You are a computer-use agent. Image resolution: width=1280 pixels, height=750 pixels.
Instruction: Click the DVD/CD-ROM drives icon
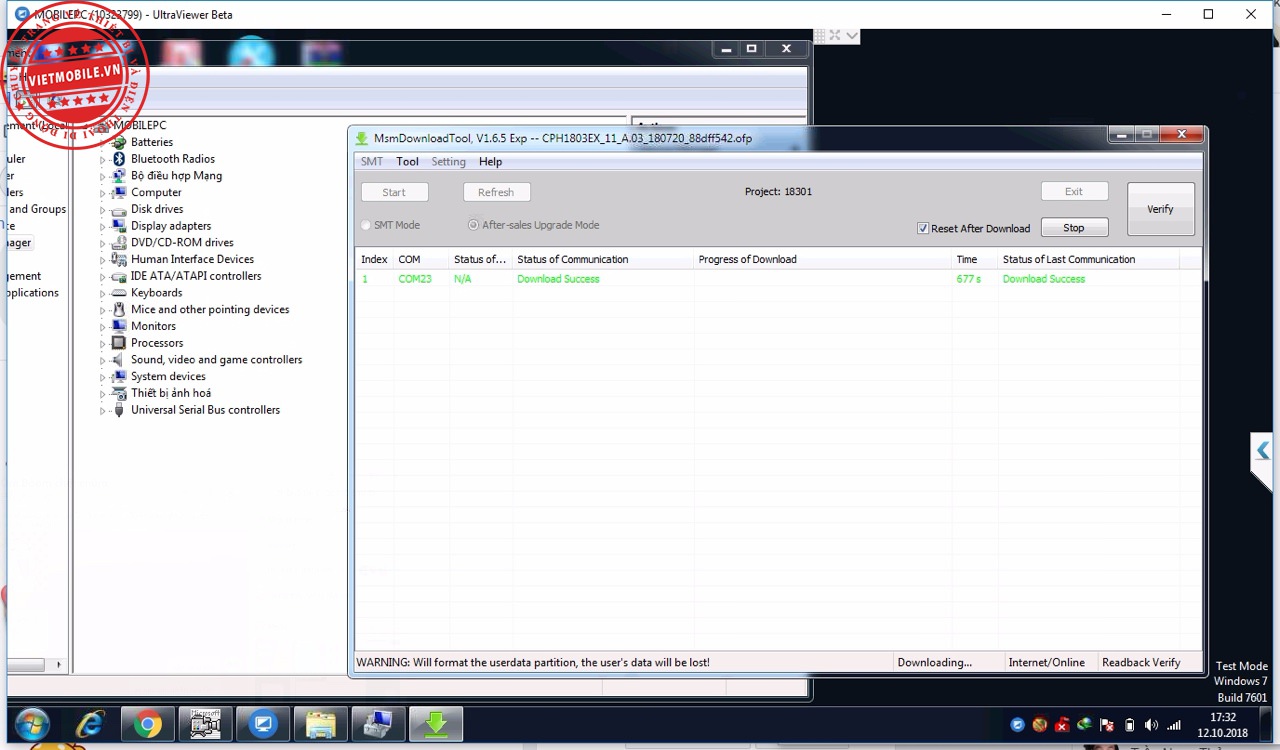(x=119, y=243)
